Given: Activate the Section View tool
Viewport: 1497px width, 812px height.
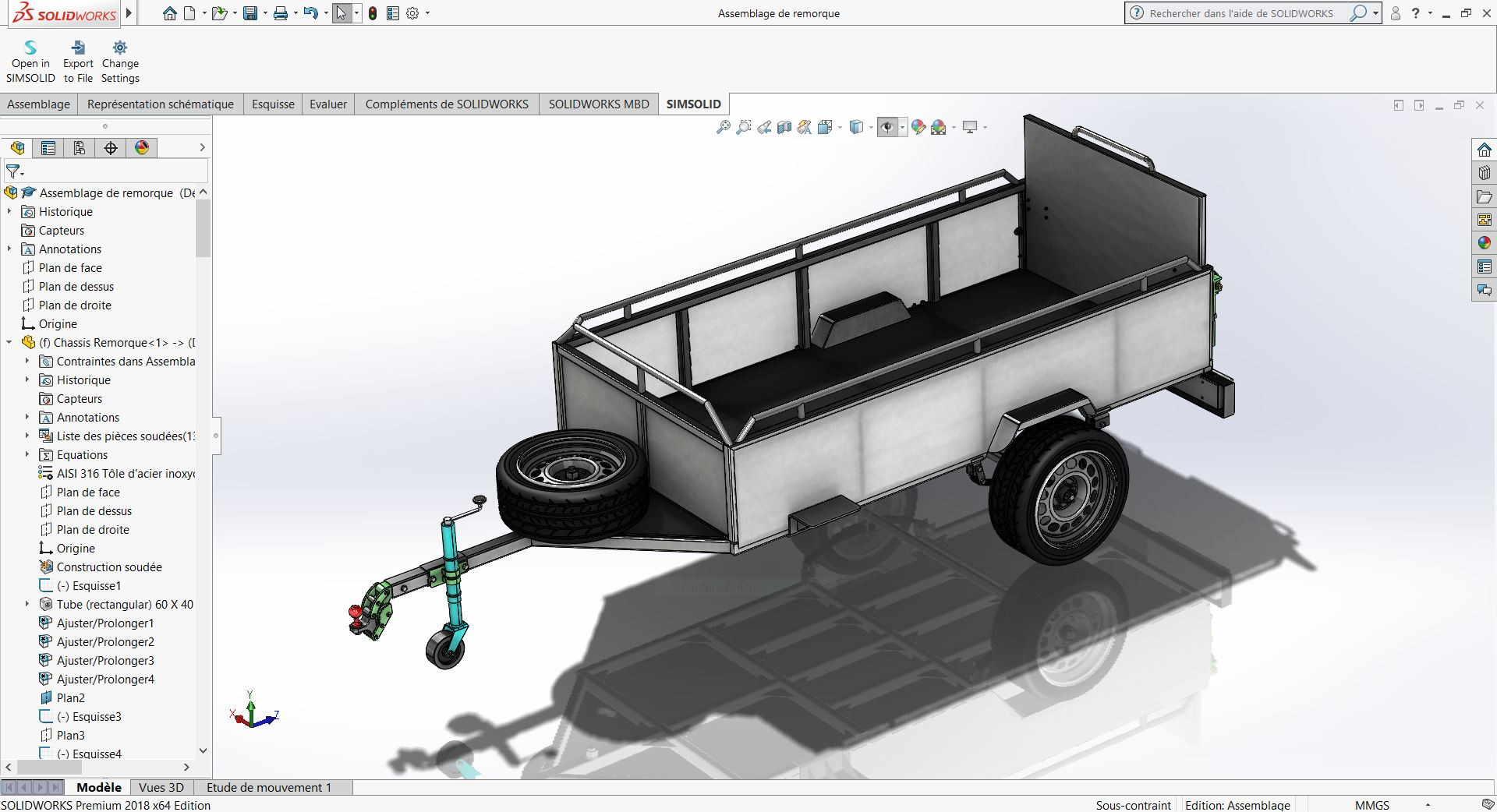Looking at the screenshot, I should pos(784,127).
